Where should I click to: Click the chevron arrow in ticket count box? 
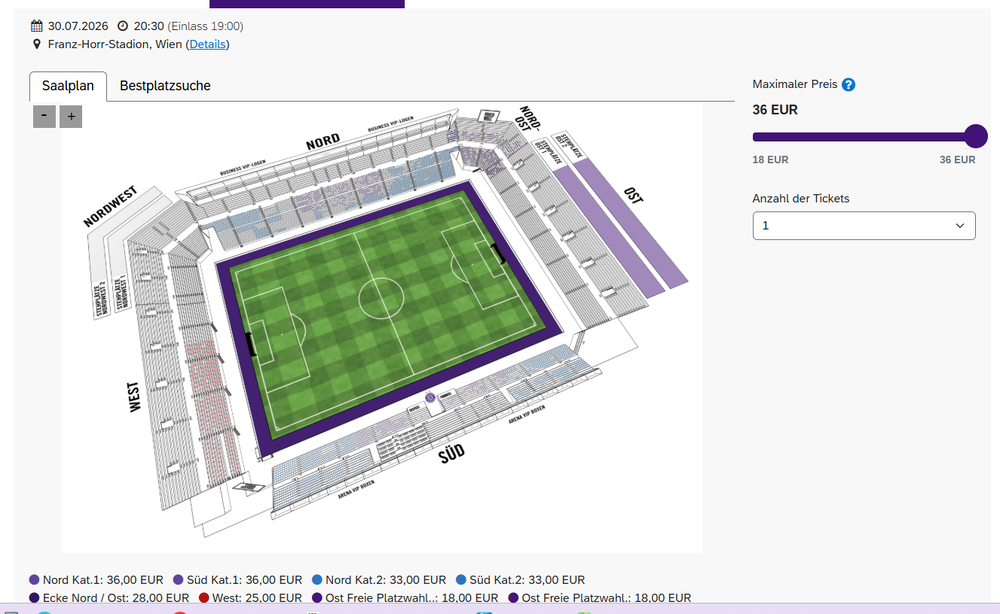959,226
